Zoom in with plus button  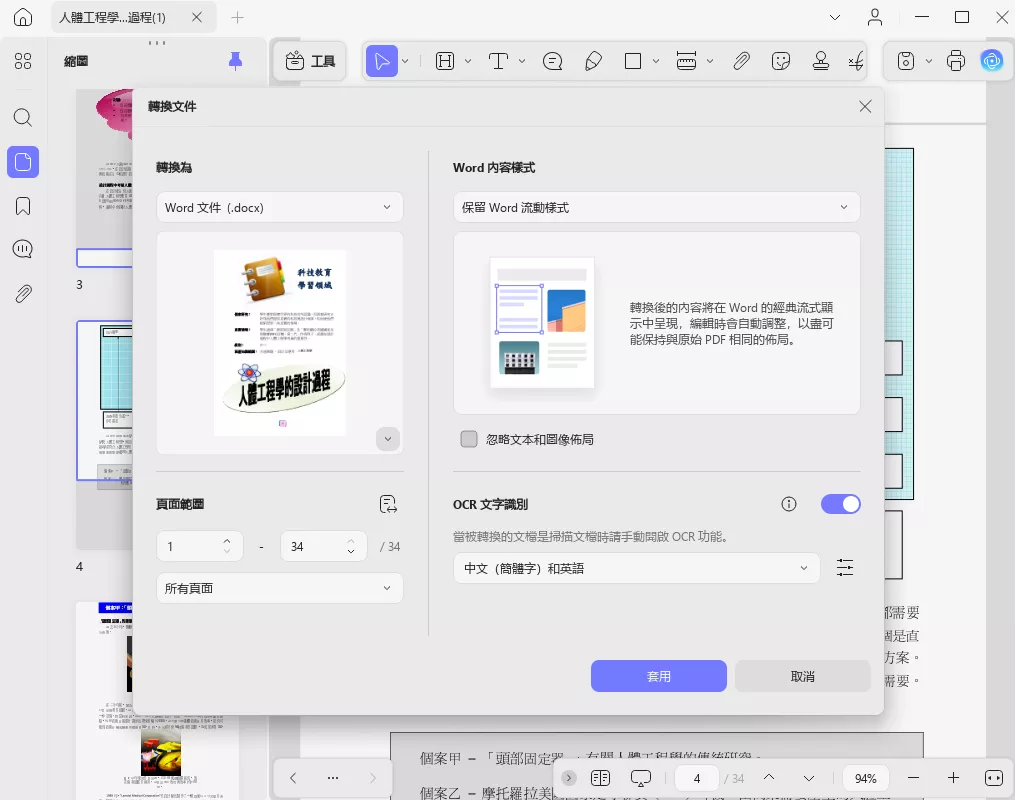pos(953,778)
